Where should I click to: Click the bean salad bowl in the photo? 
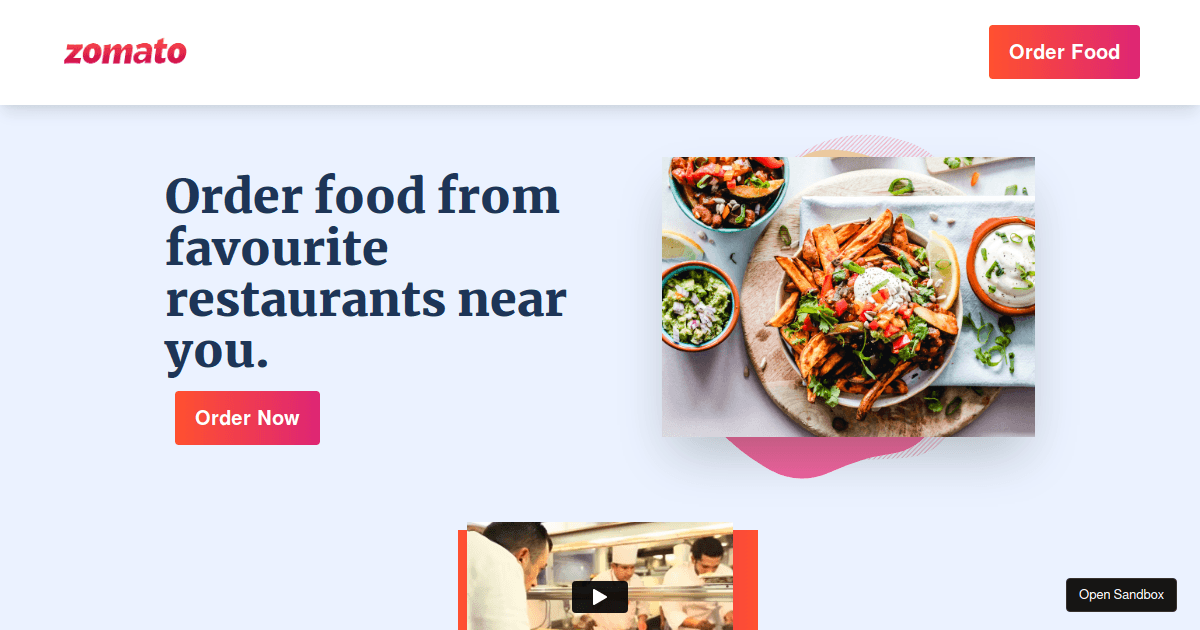point(726,190)
